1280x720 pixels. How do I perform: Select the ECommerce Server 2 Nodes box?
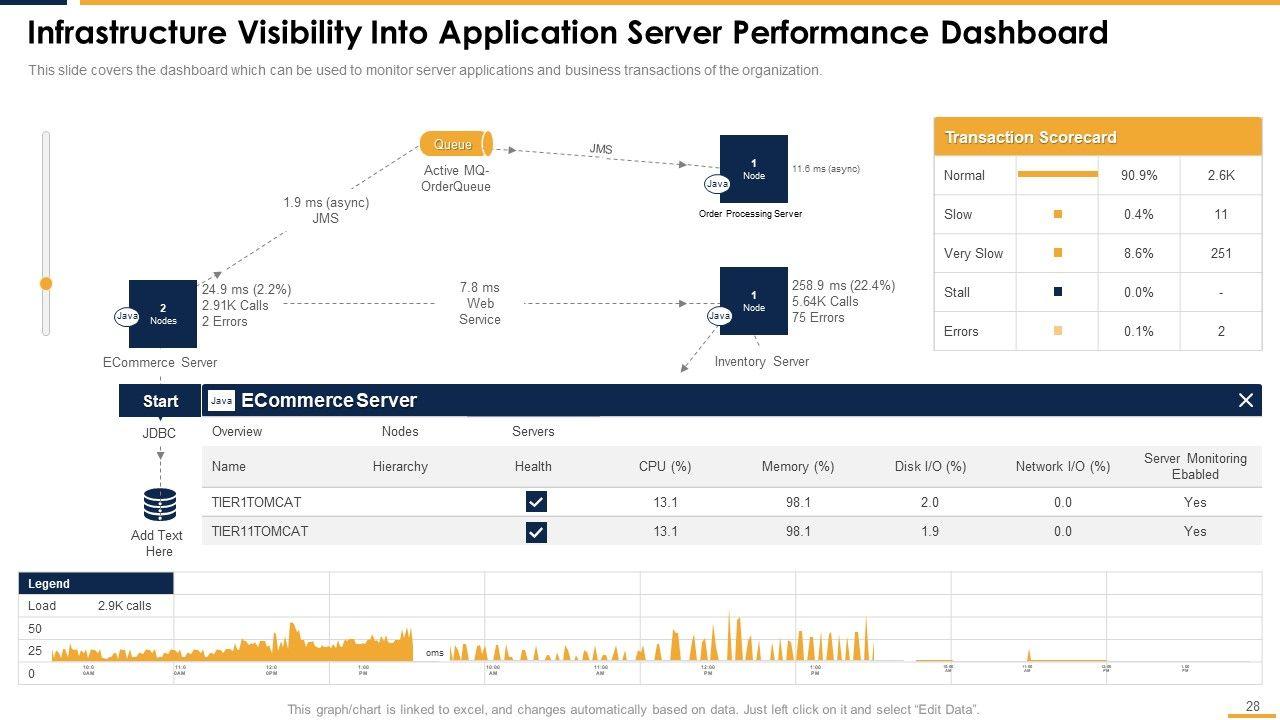163,313
